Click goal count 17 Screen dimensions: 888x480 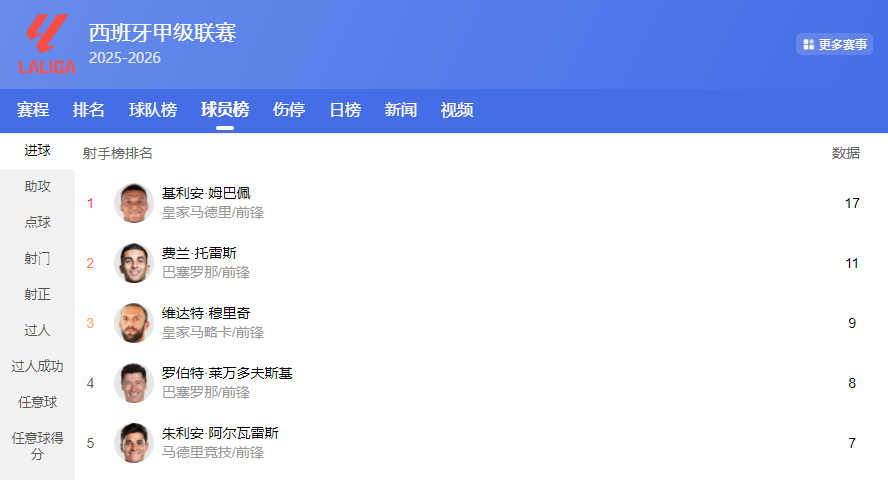pyautogui.click(x=852, y=203)
